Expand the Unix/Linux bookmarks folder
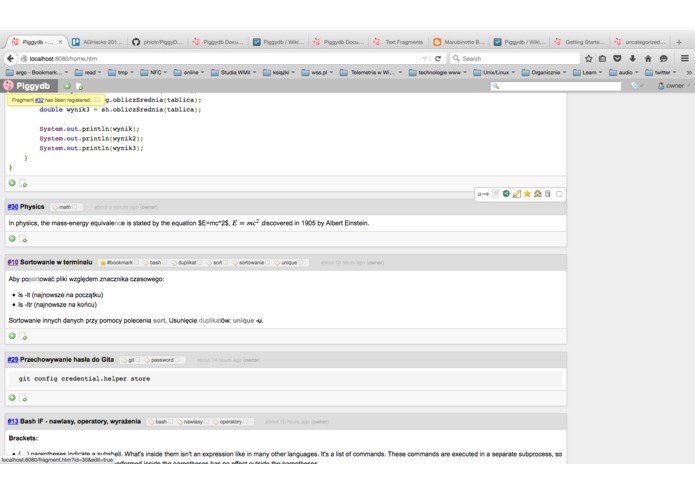695x494 pixels. pos(494,72)
